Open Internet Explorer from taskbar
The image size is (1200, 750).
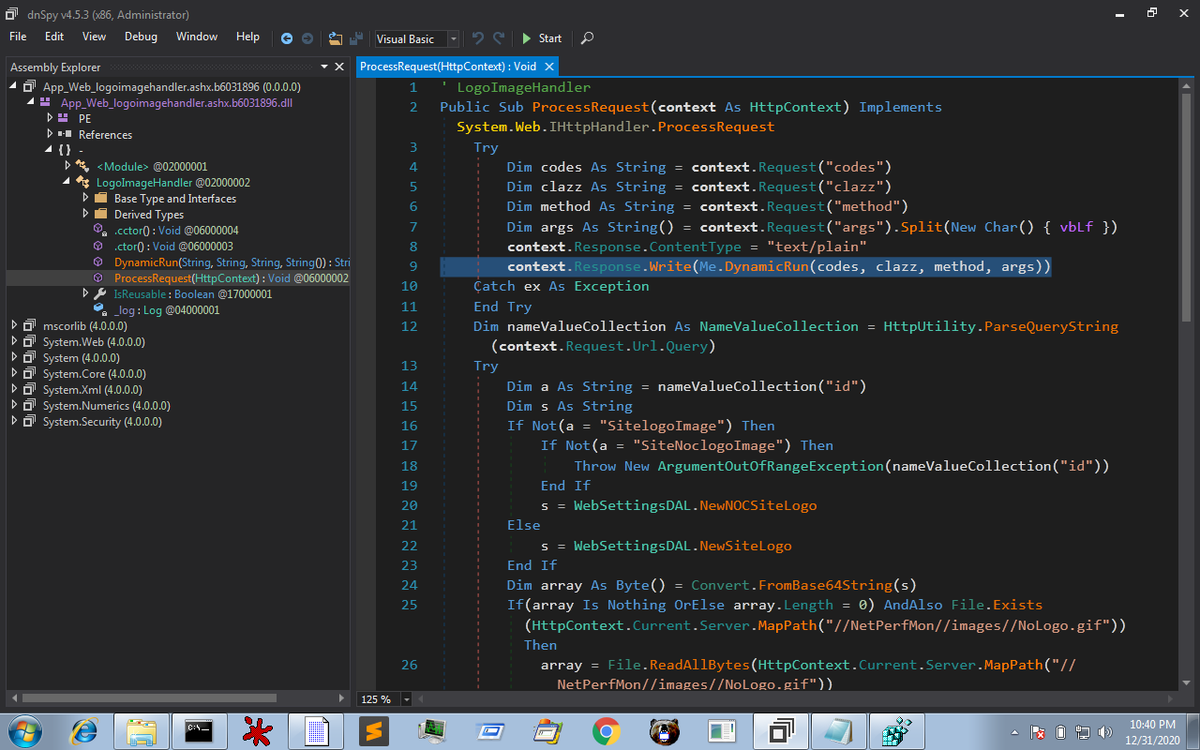pos(83,732)
